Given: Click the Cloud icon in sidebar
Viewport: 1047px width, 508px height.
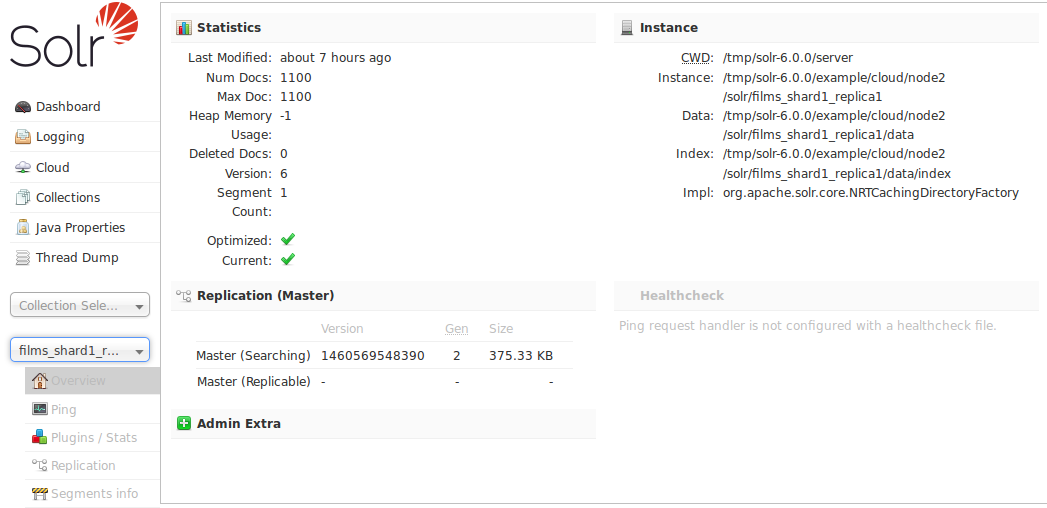Looking at the screenshot, I should 23,168.
